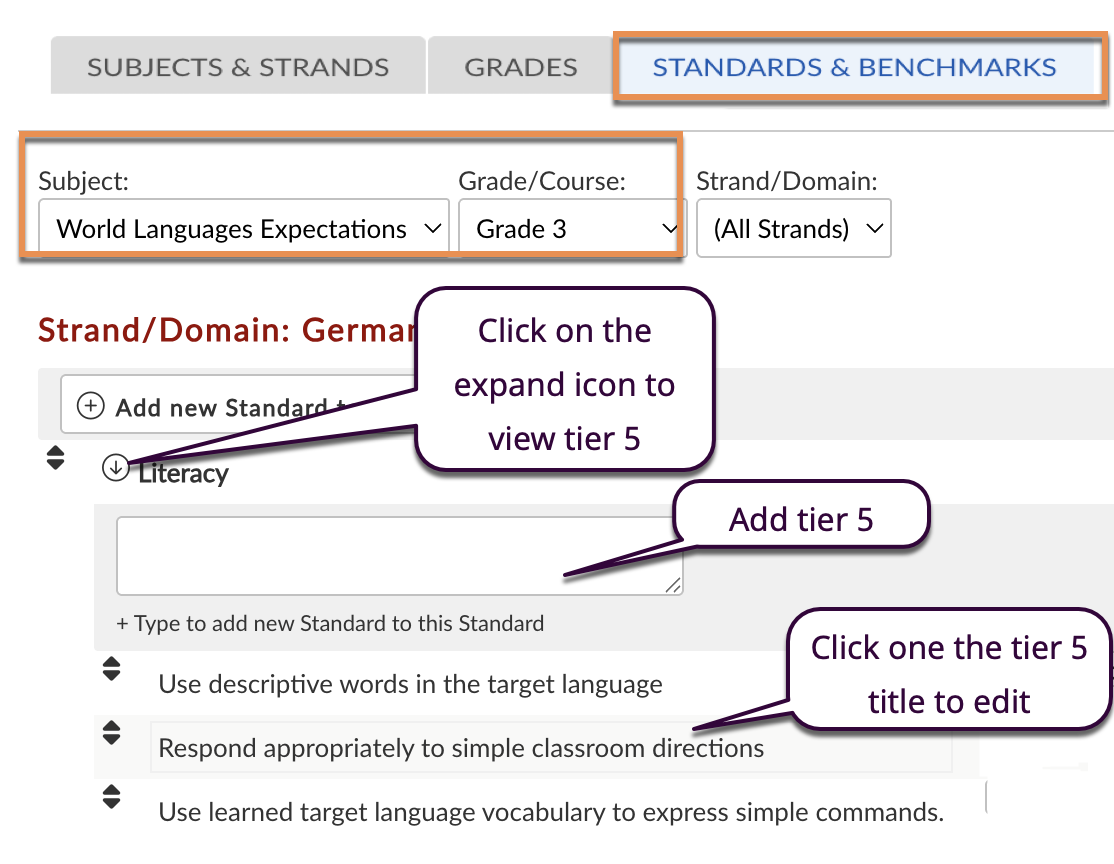Select the Standards & Benchmarks tab
The height and width of the screenshot is (864, 1114).
coord(854,68)
